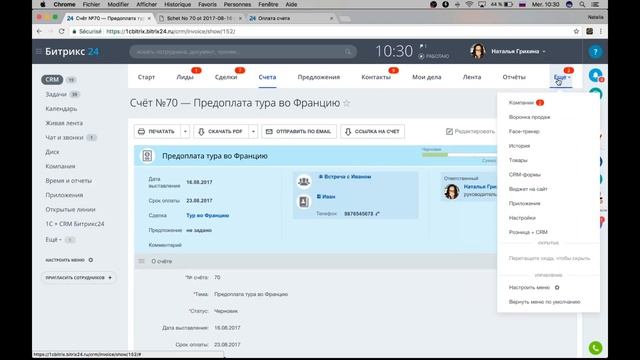The width and height of the screenshot is (640, 360).
Task: Switch to the Сделки tab
Action: tap(226, 77)
